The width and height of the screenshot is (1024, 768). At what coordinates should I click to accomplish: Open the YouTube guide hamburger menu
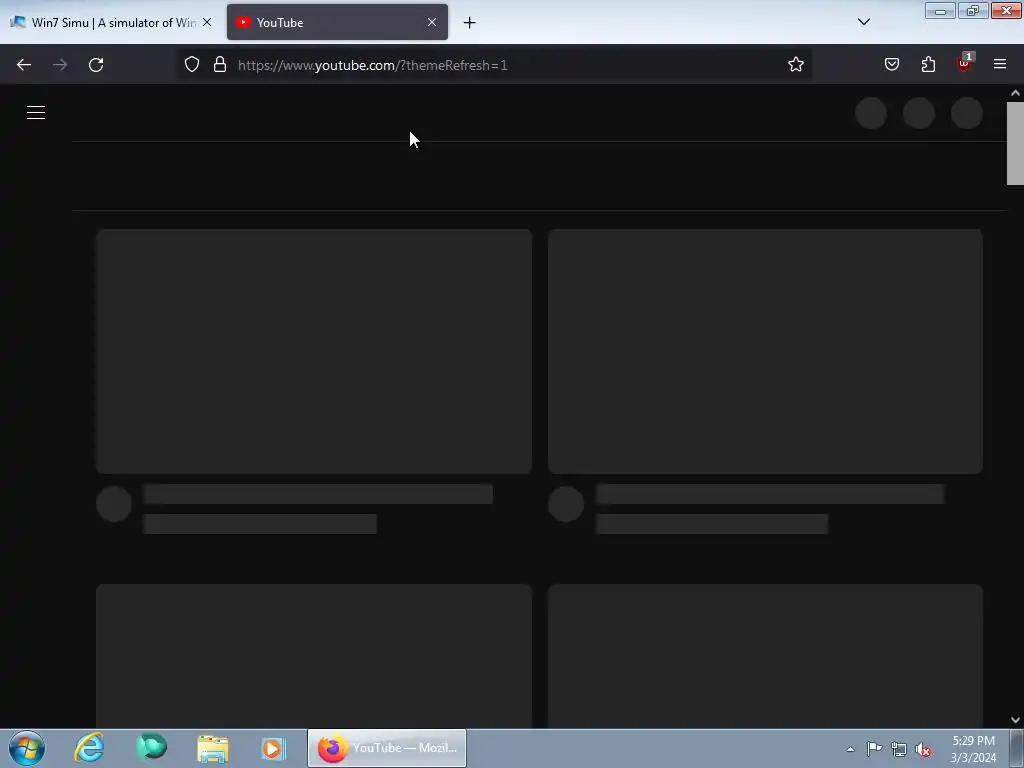(36, 112)
